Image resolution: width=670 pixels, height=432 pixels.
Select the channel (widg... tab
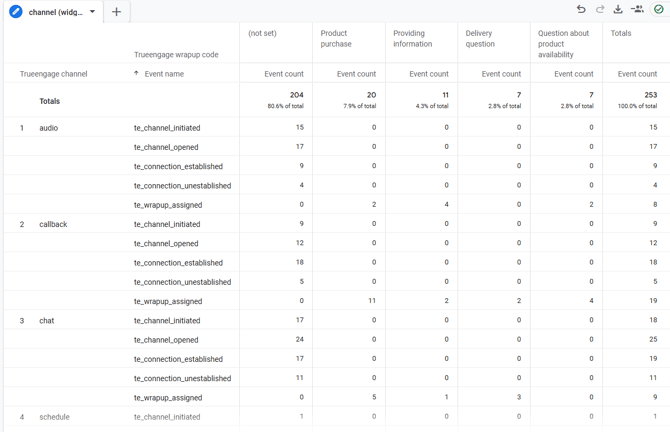coord(57,12)
